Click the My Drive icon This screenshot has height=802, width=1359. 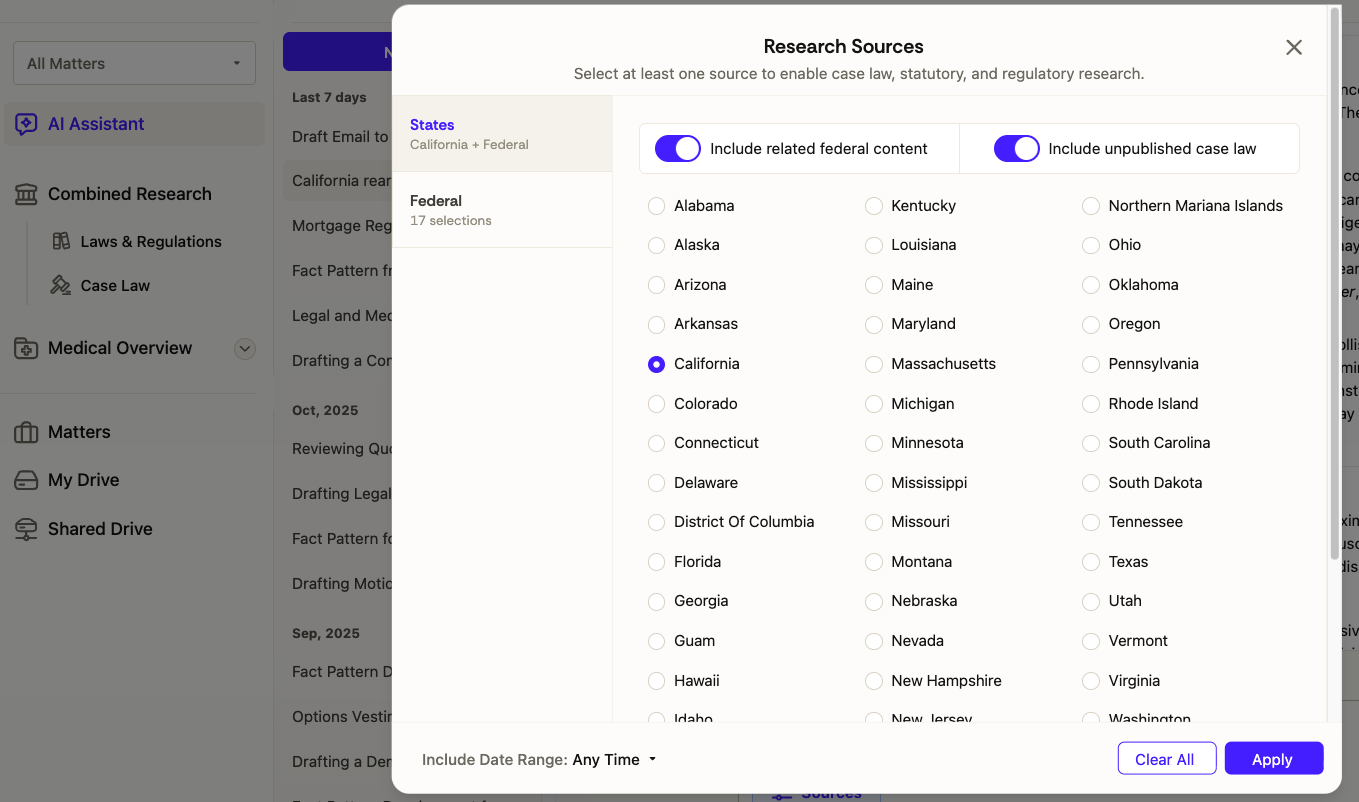(26, 480)
